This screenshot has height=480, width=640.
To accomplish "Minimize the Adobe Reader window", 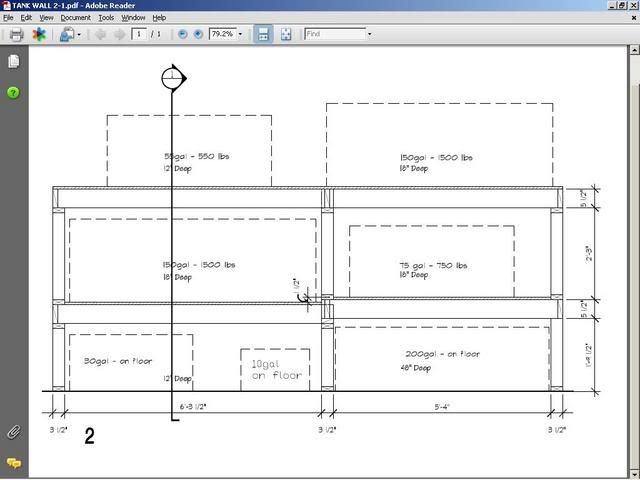I will pos(613,5).
